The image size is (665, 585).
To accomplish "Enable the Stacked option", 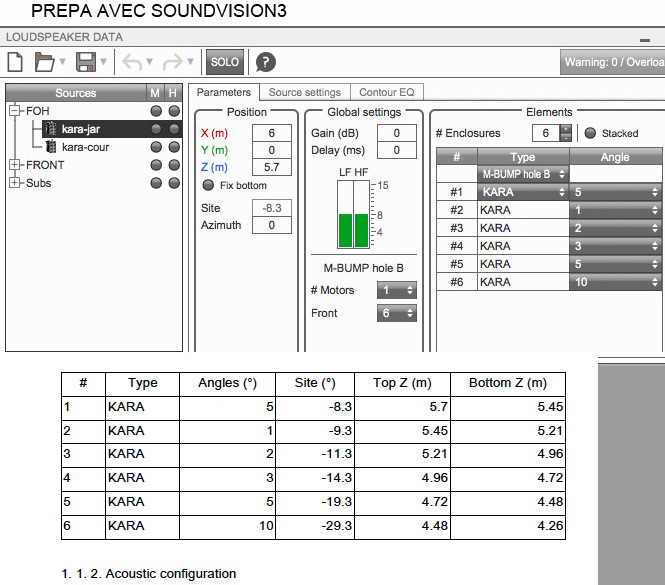I will [x=590, y=133].
